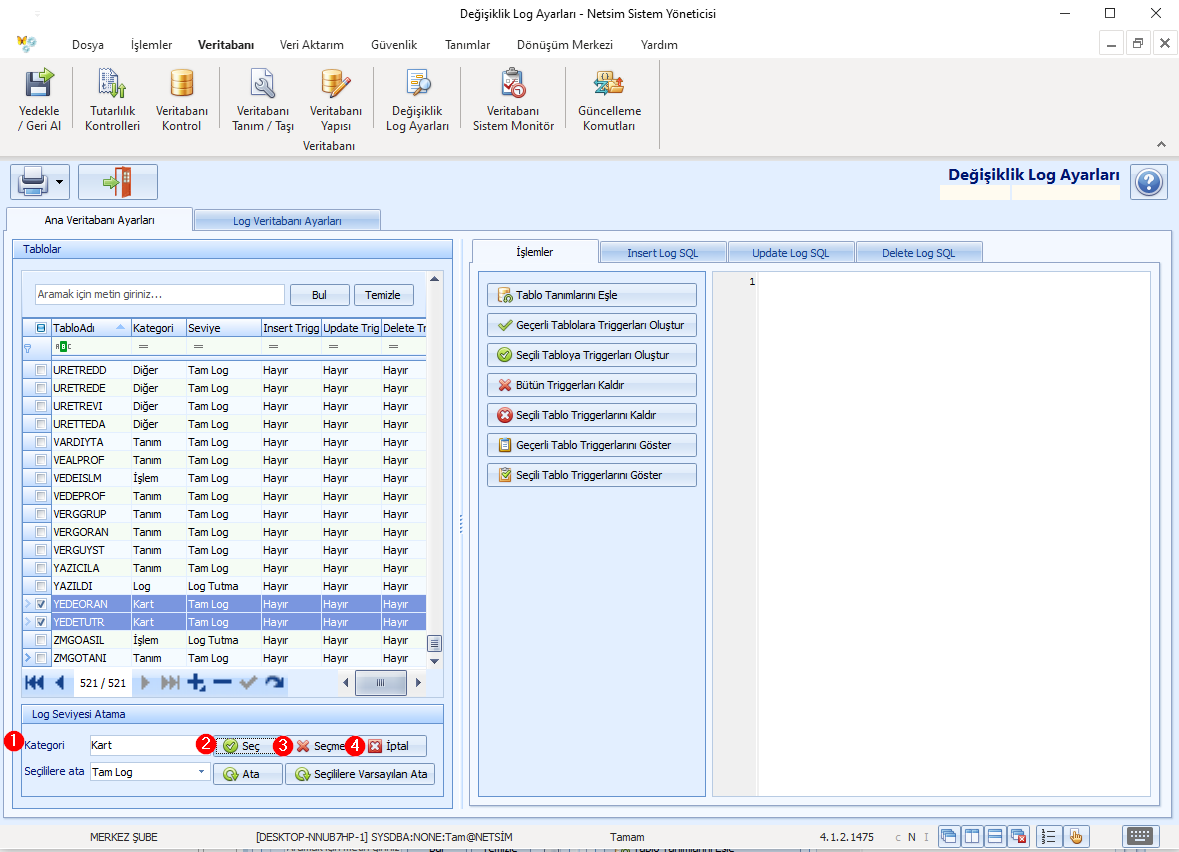Uncheck the YEDEORAN row checkbox
This screenshot has height=852, width=1179.
point(41,604)
